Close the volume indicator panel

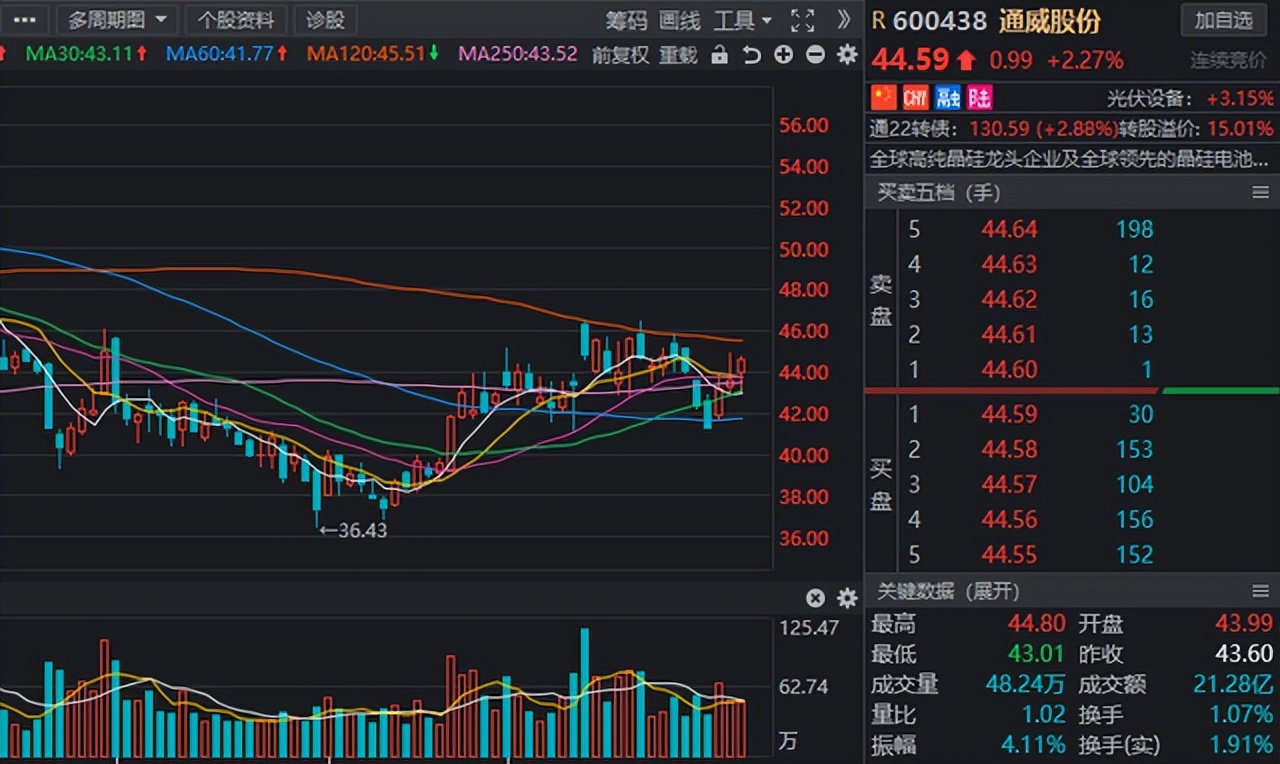pyautogui.click(x=815, y=598)
